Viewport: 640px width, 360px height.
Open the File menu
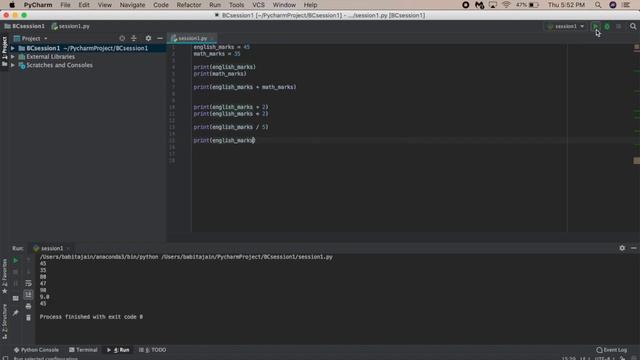coord(65,5)
